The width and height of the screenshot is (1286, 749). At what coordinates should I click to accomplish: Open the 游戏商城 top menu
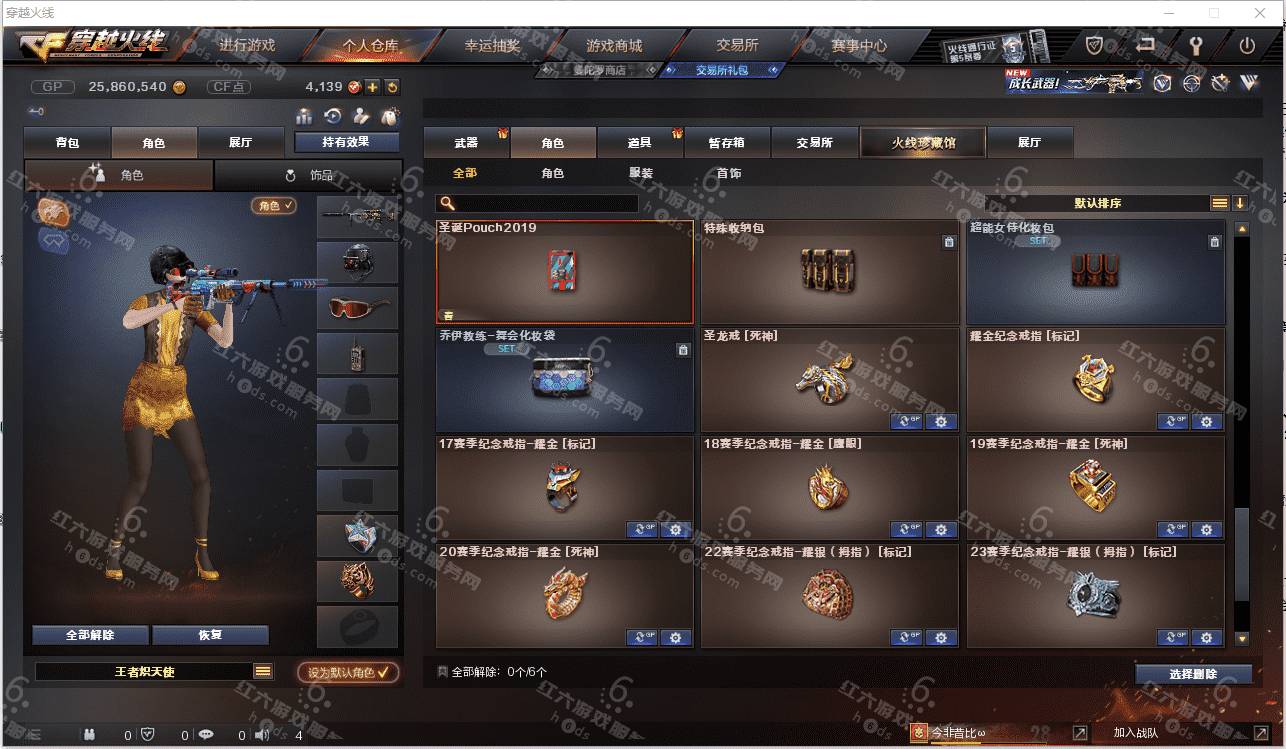click(x=614, y=45)
